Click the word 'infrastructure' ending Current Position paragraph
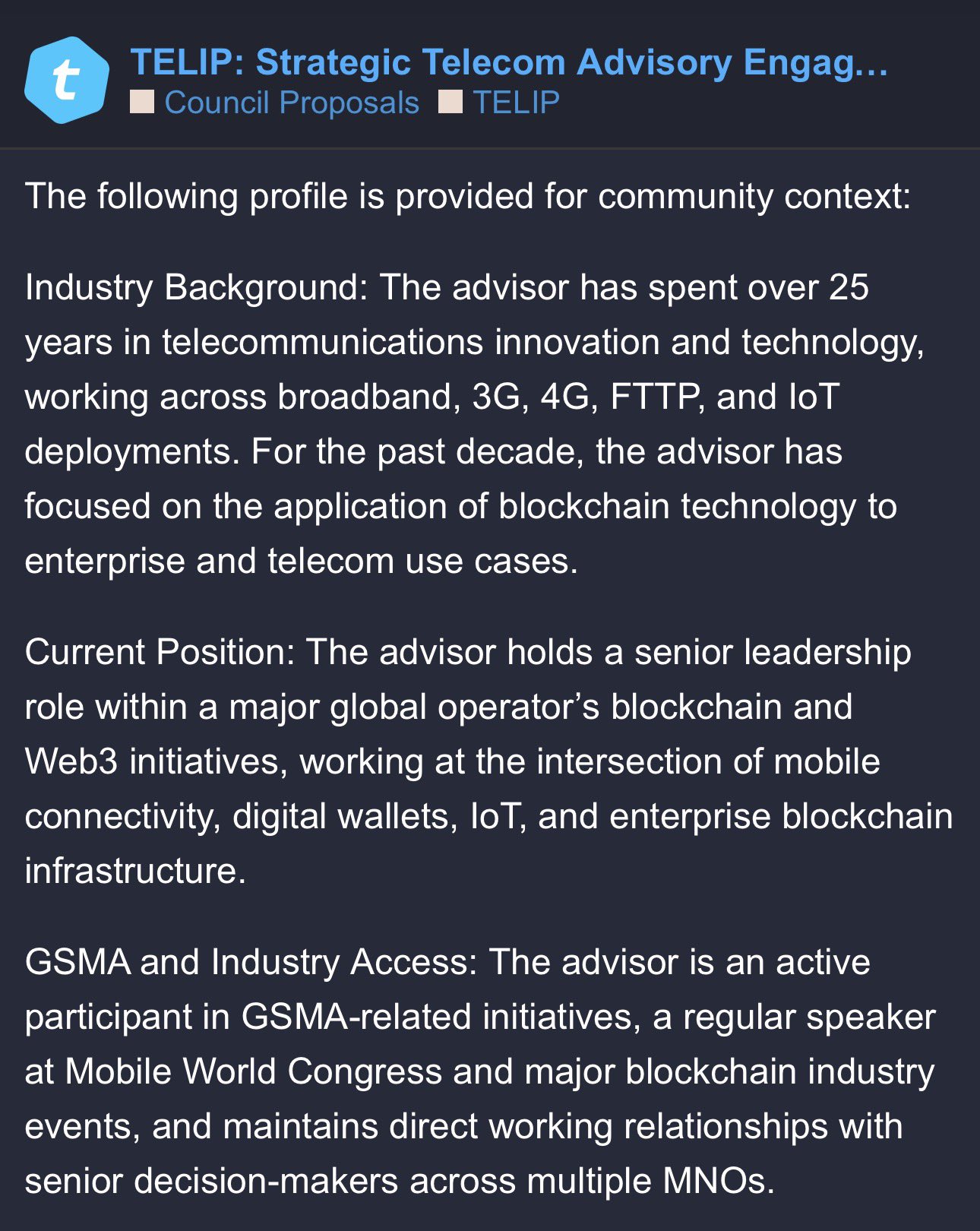The height and width of the screenshot is (1231, 980). click(134, 871)
